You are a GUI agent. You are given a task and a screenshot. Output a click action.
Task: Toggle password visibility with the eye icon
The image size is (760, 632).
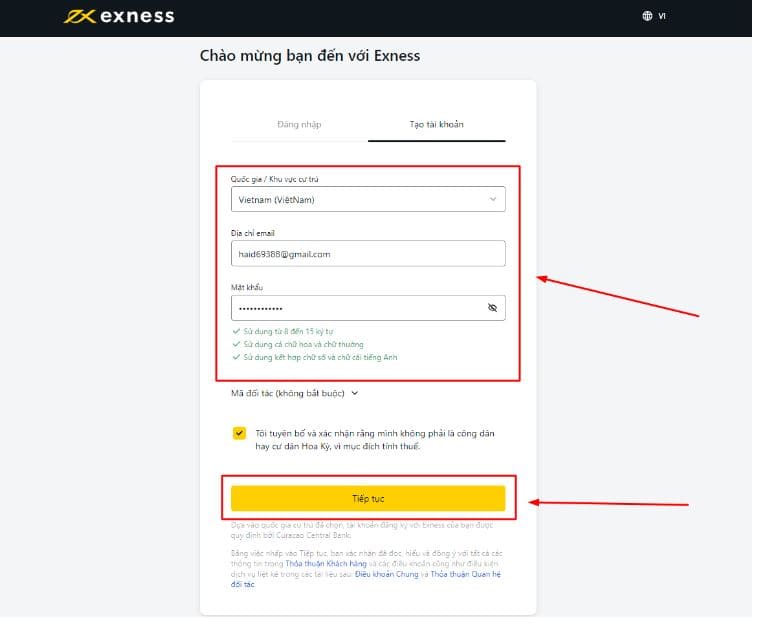pyautogui.click(x=492, y=308)
